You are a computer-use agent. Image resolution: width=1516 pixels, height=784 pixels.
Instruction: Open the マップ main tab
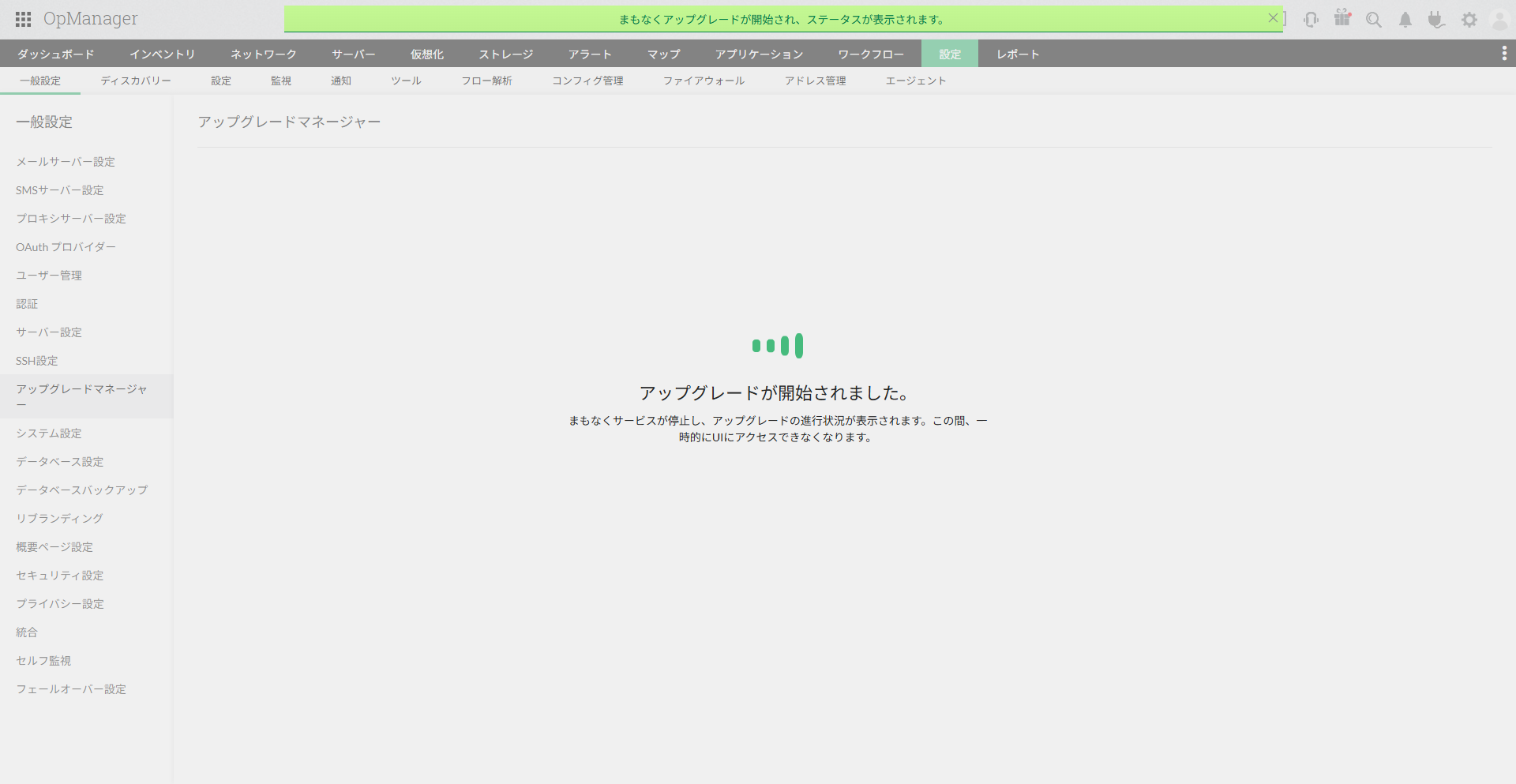click(664, 54)
